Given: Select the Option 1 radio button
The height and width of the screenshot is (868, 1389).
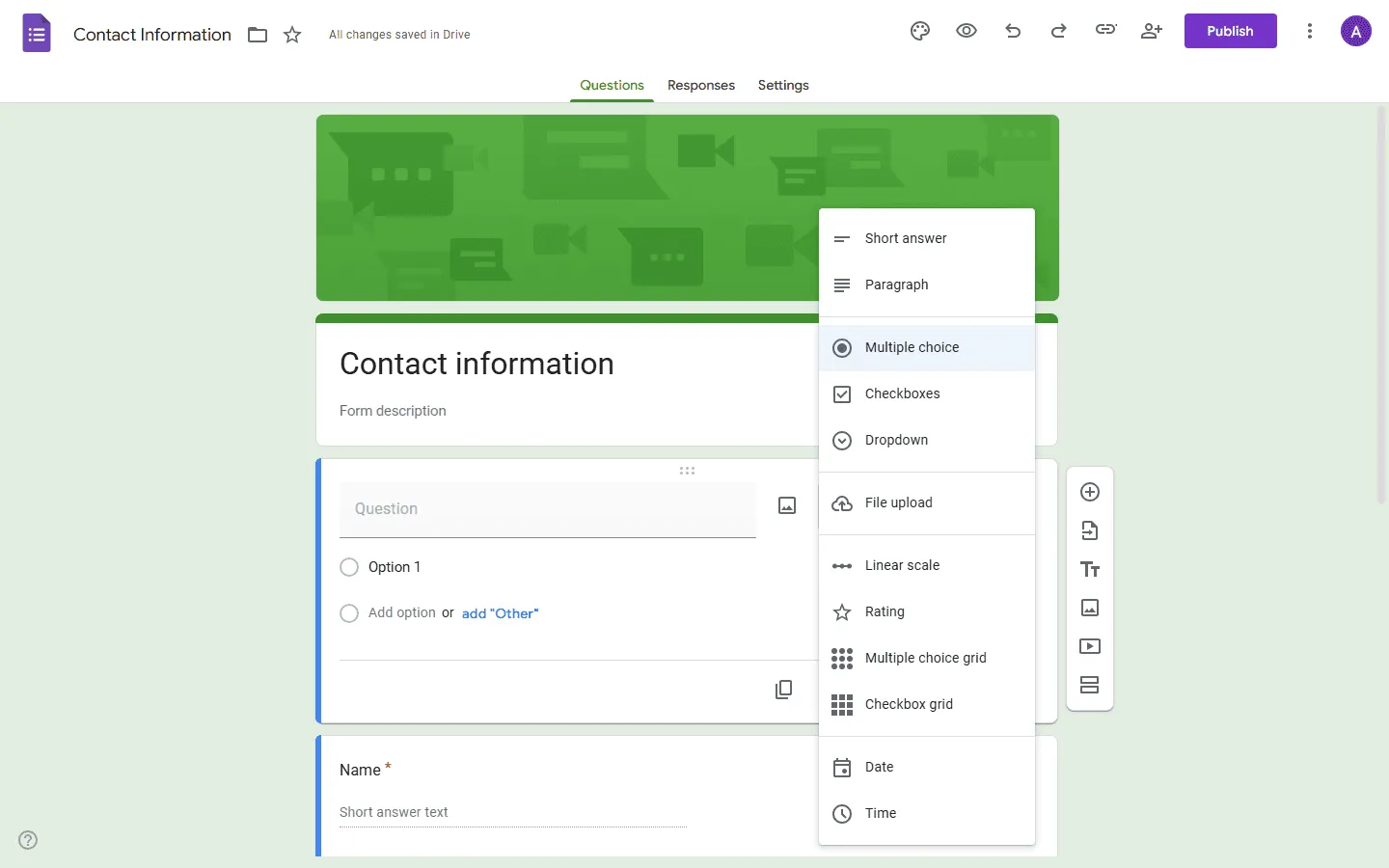Looking at the screenshot, I should point(349,567).
